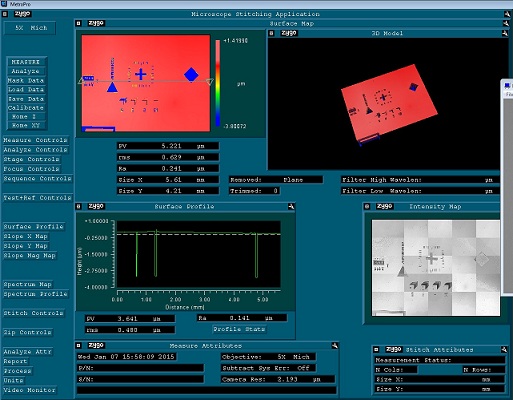Click the Home XY button

[26, 125]
